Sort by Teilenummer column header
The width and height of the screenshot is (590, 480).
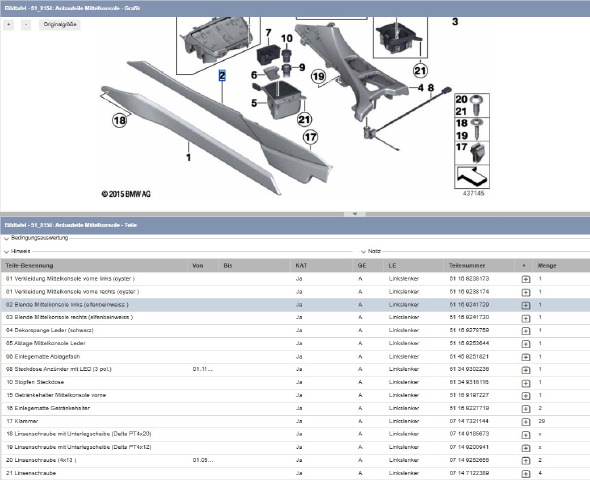click(479, 266)
